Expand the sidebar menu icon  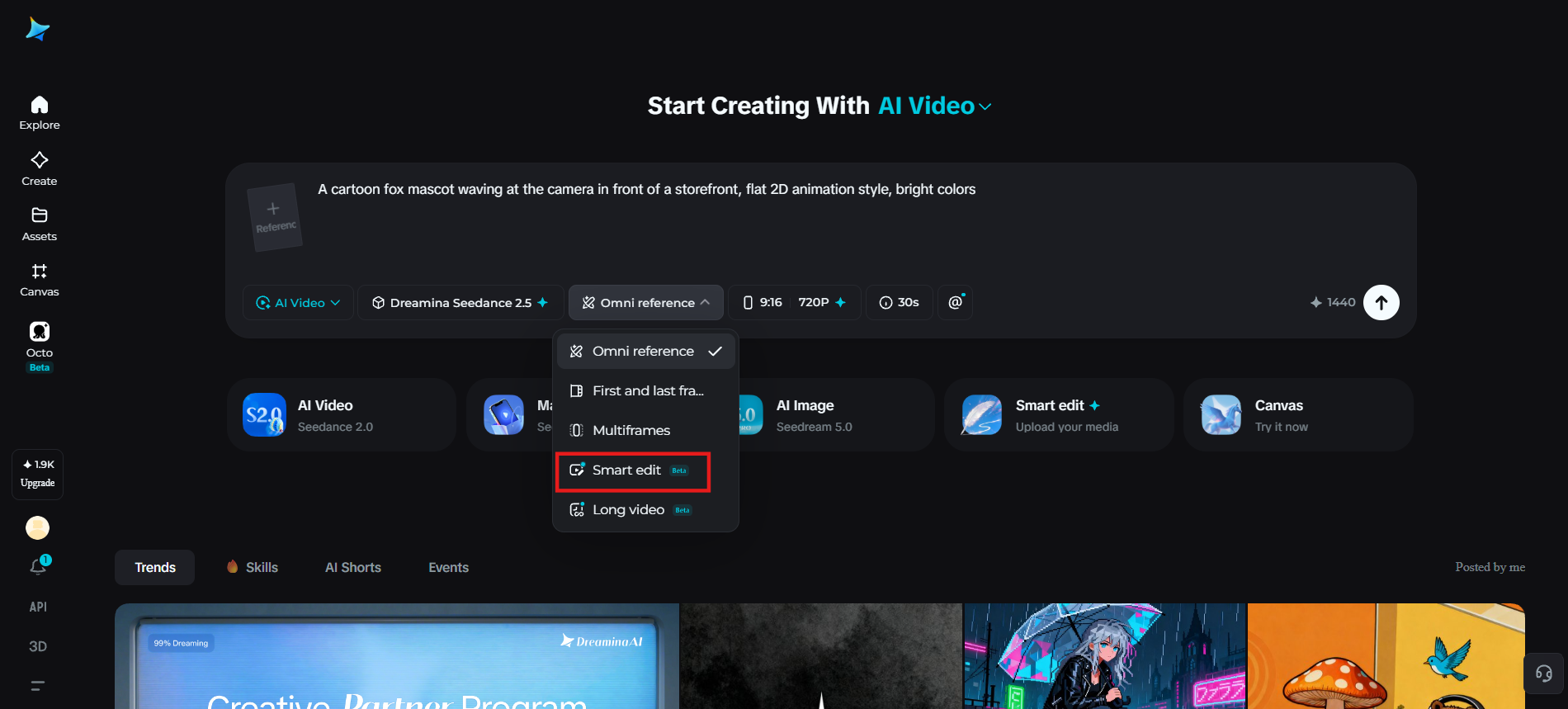38,686
